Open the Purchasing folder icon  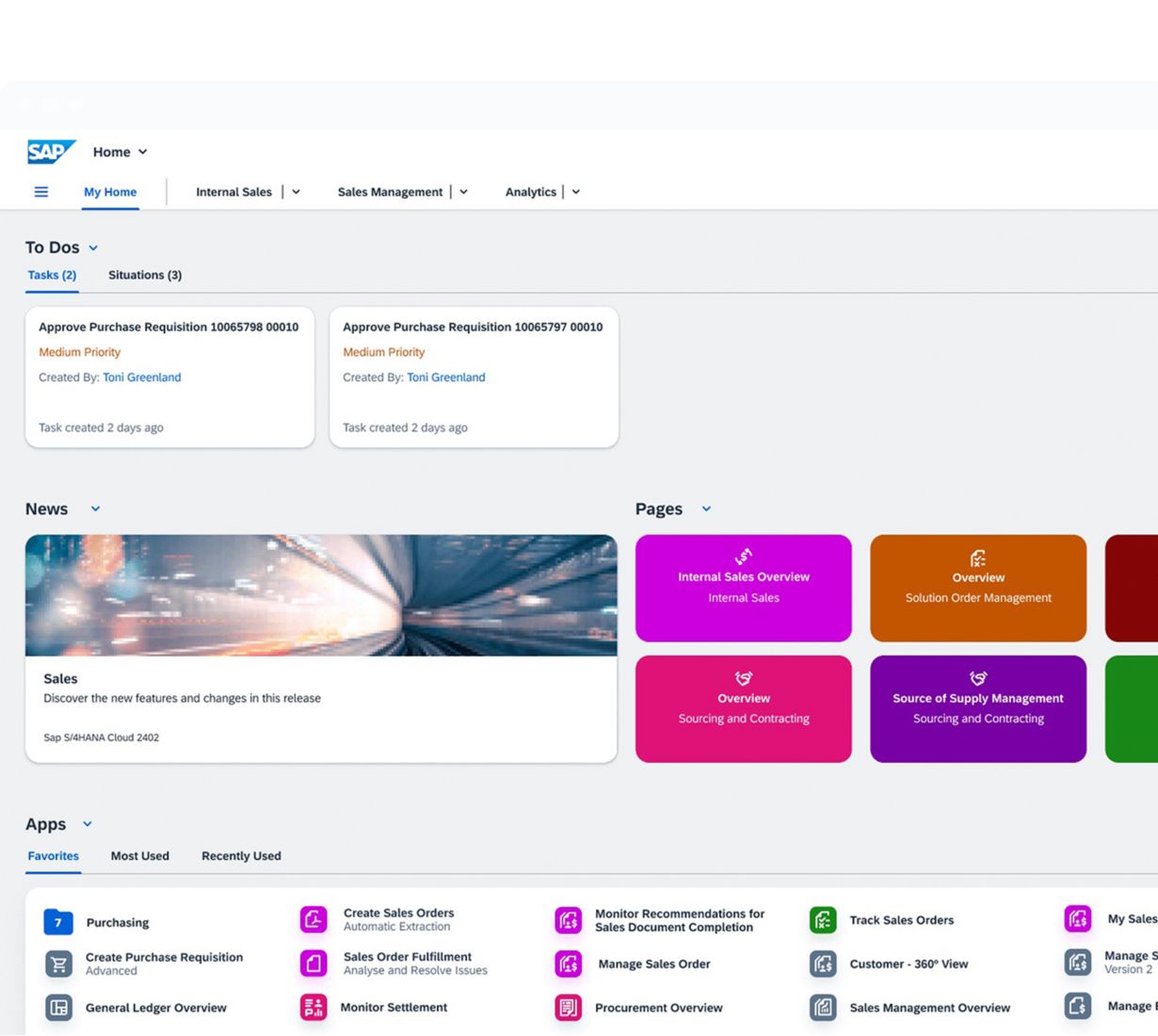coord(58,922)
